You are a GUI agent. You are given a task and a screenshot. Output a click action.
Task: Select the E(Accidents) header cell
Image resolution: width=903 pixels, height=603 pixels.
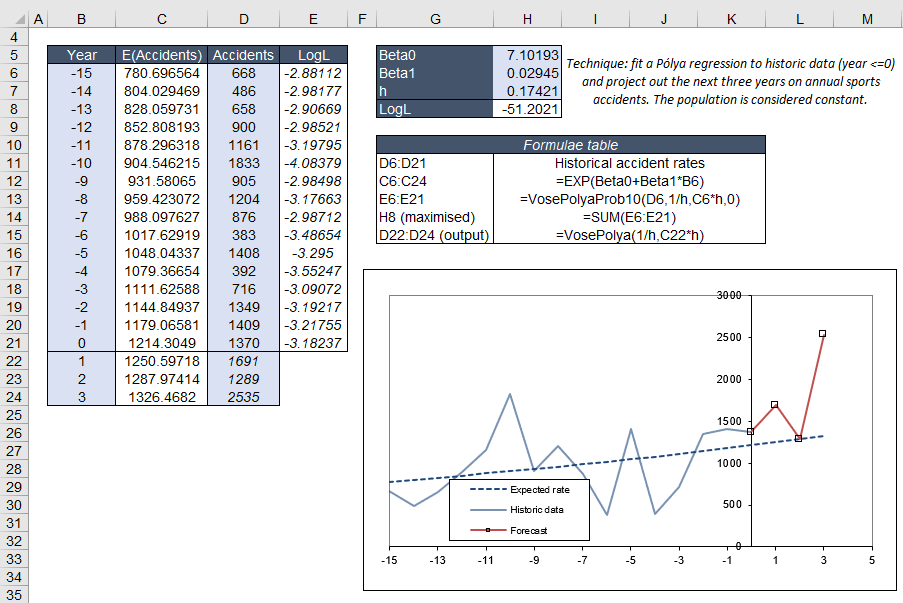161,55
